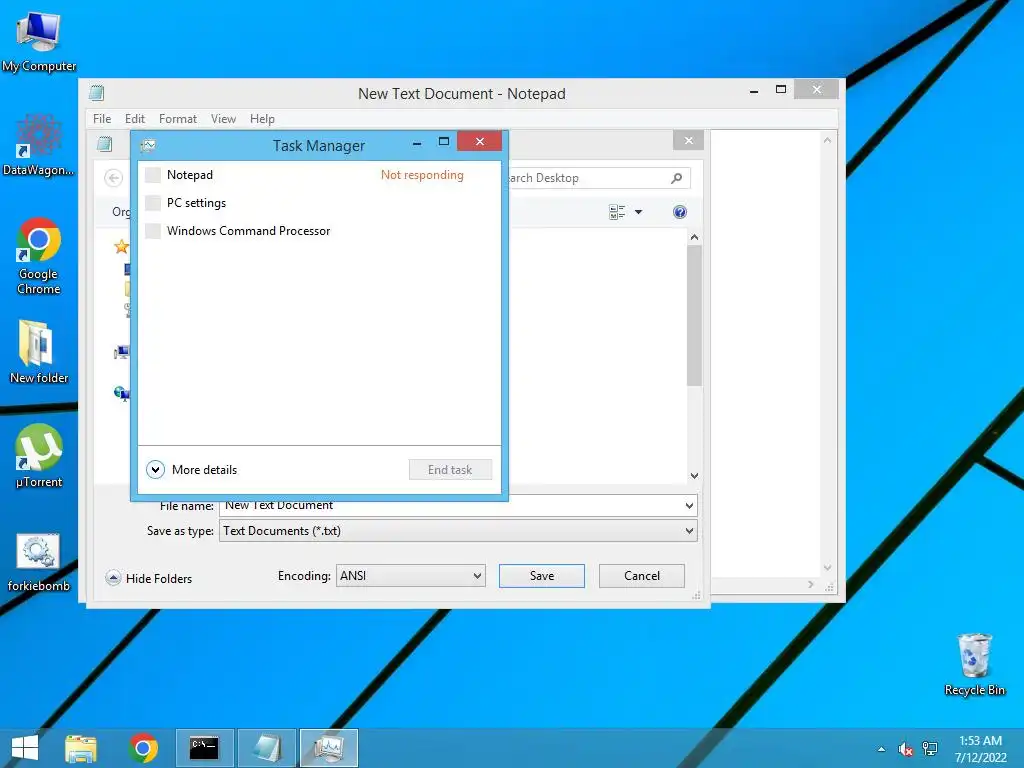Switch to Notepad taskbar button
1024x768 pixels.
click(x=266, y=748)
